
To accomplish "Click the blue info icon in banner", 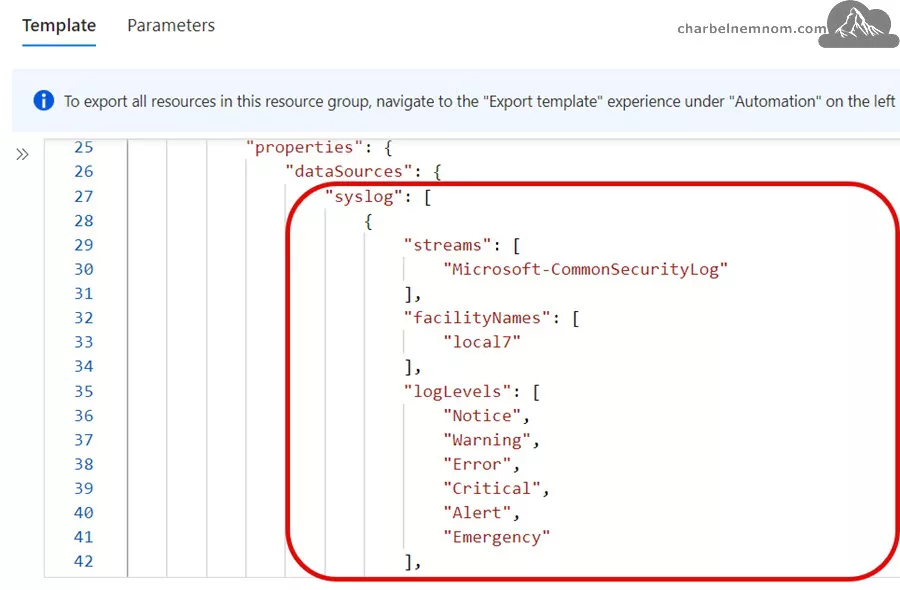I will coord(44,101).
